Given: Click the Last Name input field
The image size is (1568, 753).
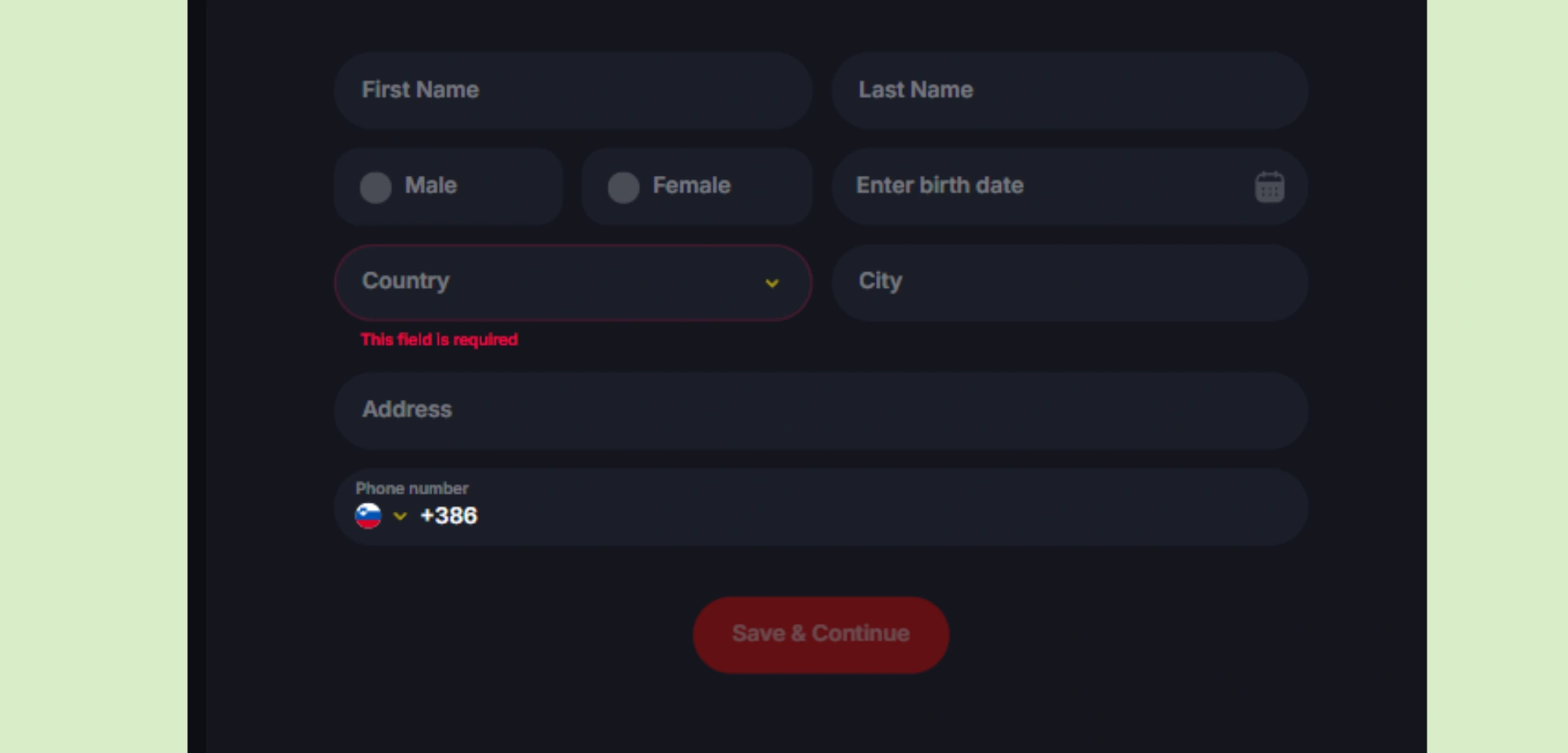Looking at the screenshot, I should pos(1069,90).
